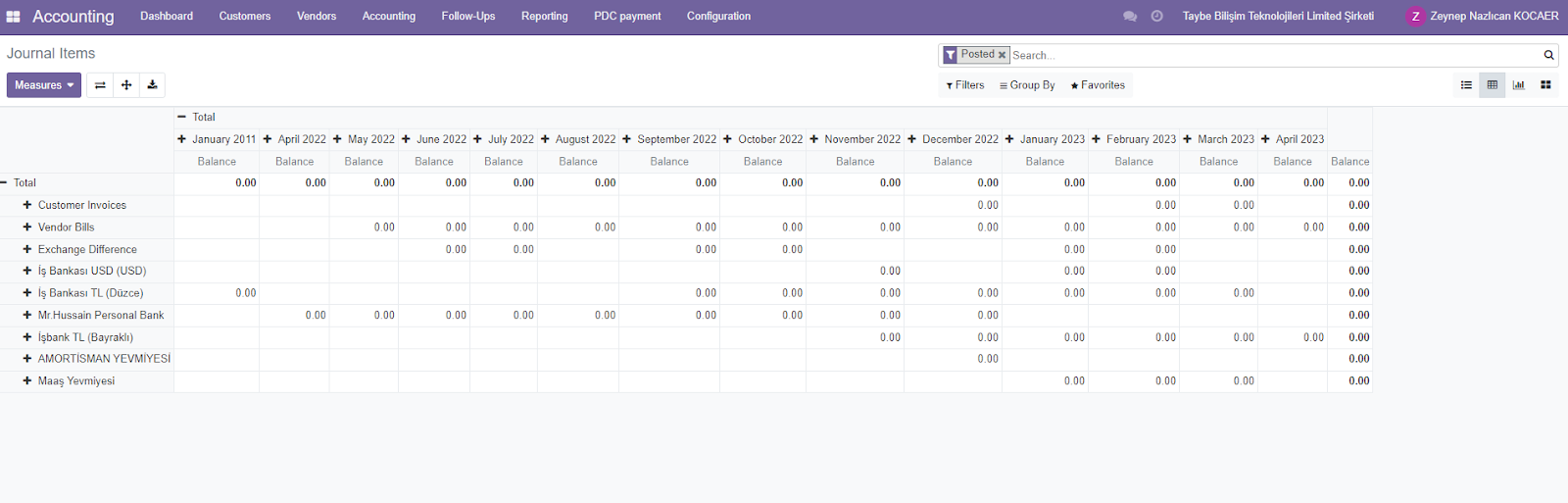Open the Accounting menu item
The width and height of the screenshot is (1568, 503).
(389, 17)
